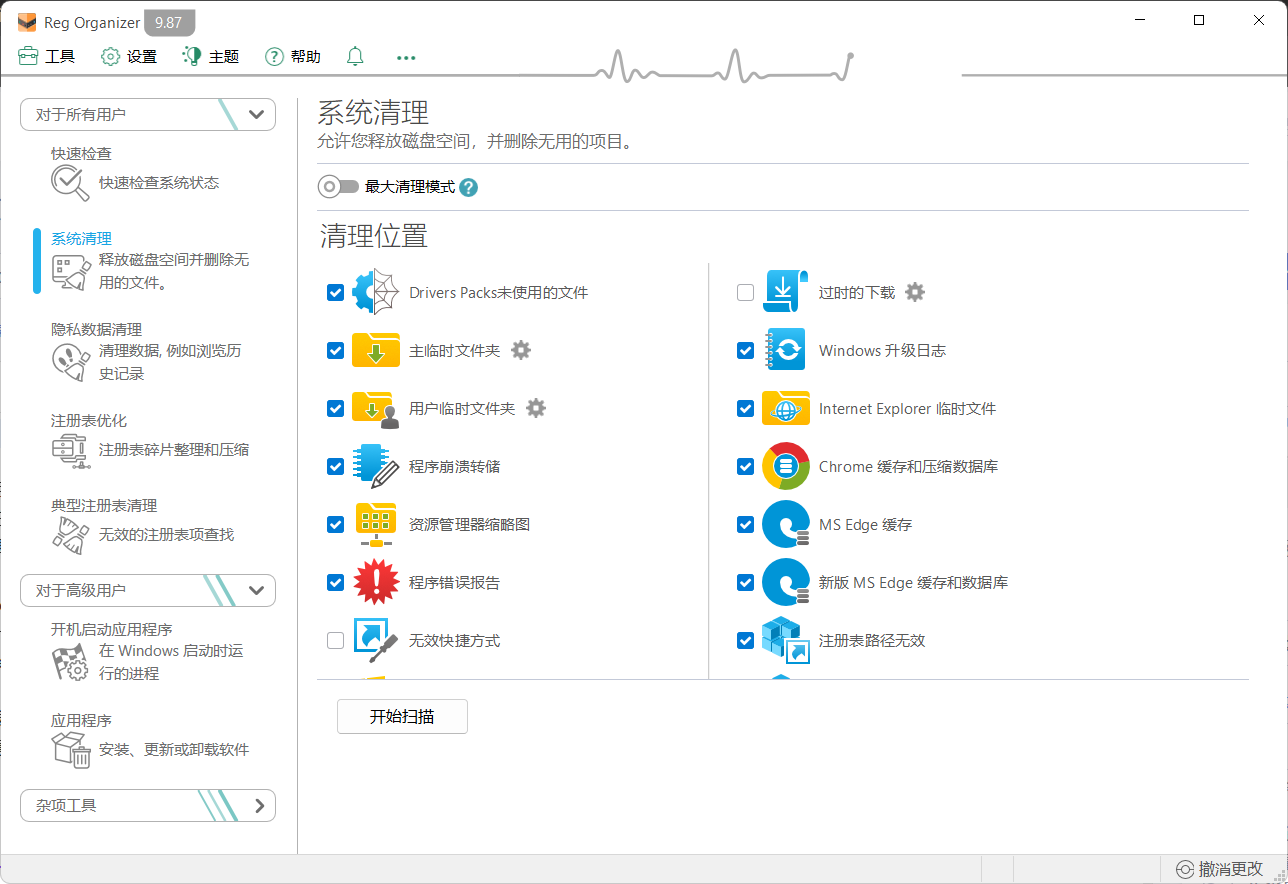Click the 快速检查 magnifier icon

(x=70, y=183)
